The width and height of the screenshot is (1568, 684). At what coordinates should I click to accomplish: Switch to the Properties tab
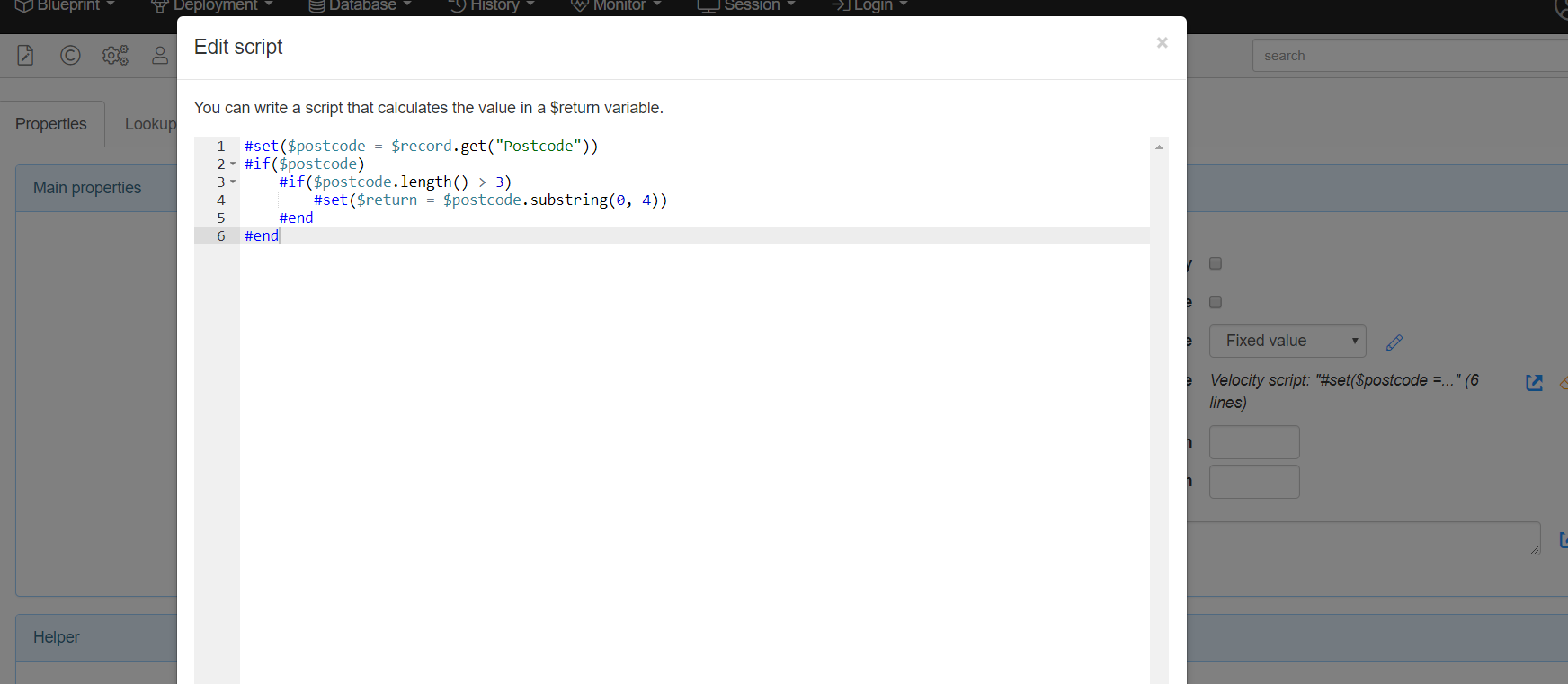point(51,124)
